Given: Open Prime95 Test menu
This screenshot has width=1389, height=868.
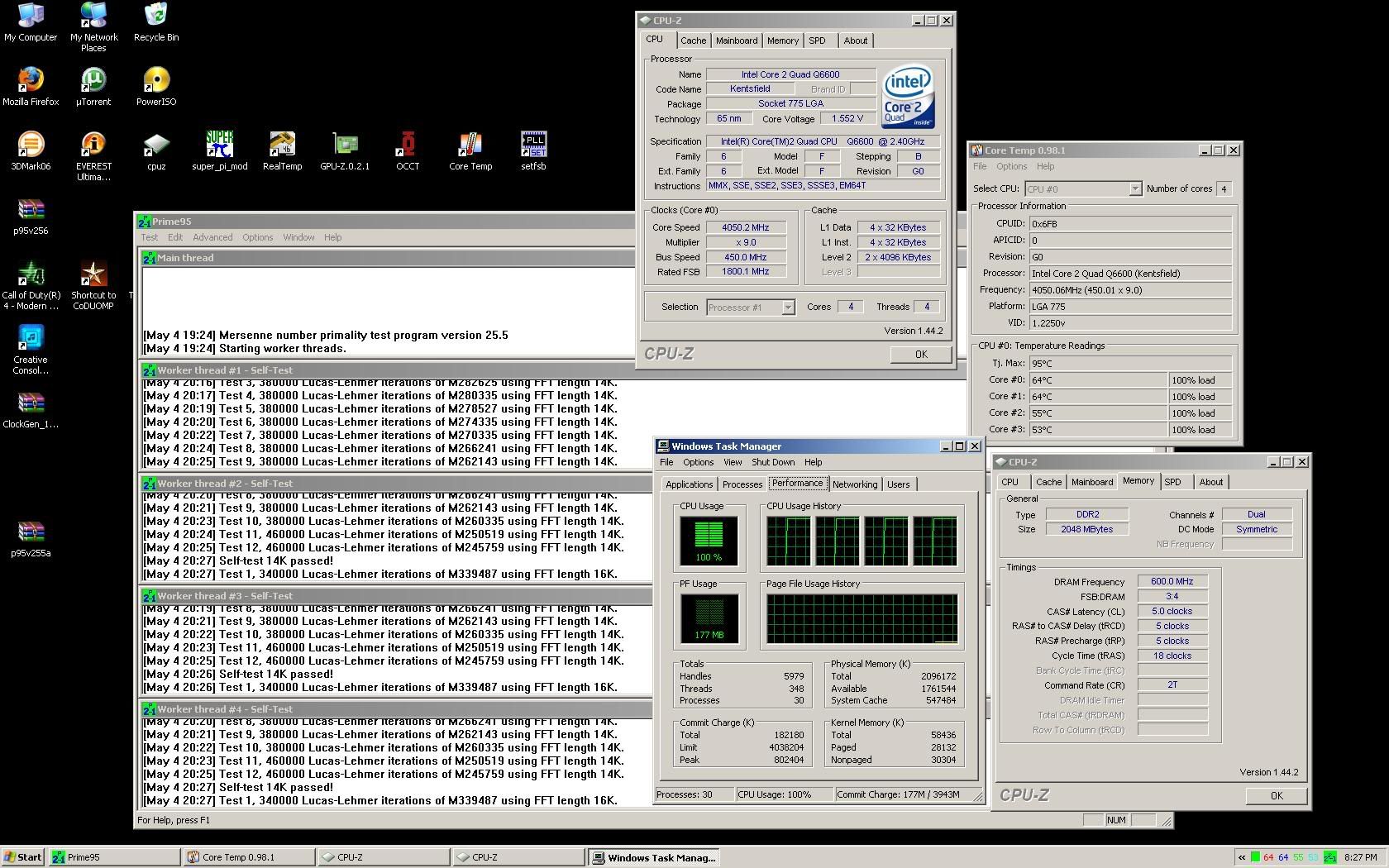Looking at the screenshot, I should pos(149,237).
